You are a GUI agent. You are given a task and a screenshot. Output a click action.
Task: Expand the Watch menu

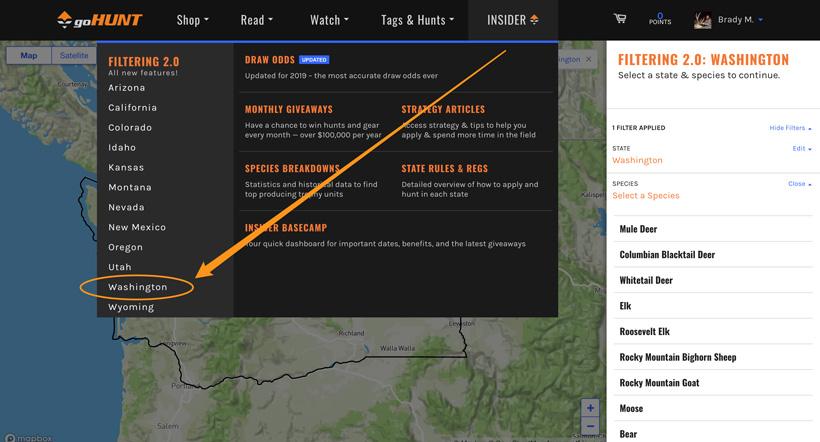329,20
